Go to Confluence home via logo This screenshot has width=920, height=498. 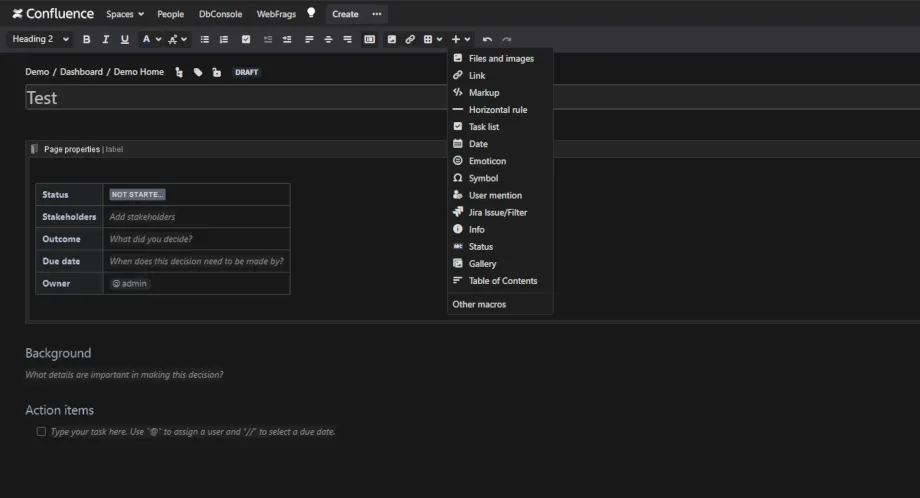[x=53, y=13]
